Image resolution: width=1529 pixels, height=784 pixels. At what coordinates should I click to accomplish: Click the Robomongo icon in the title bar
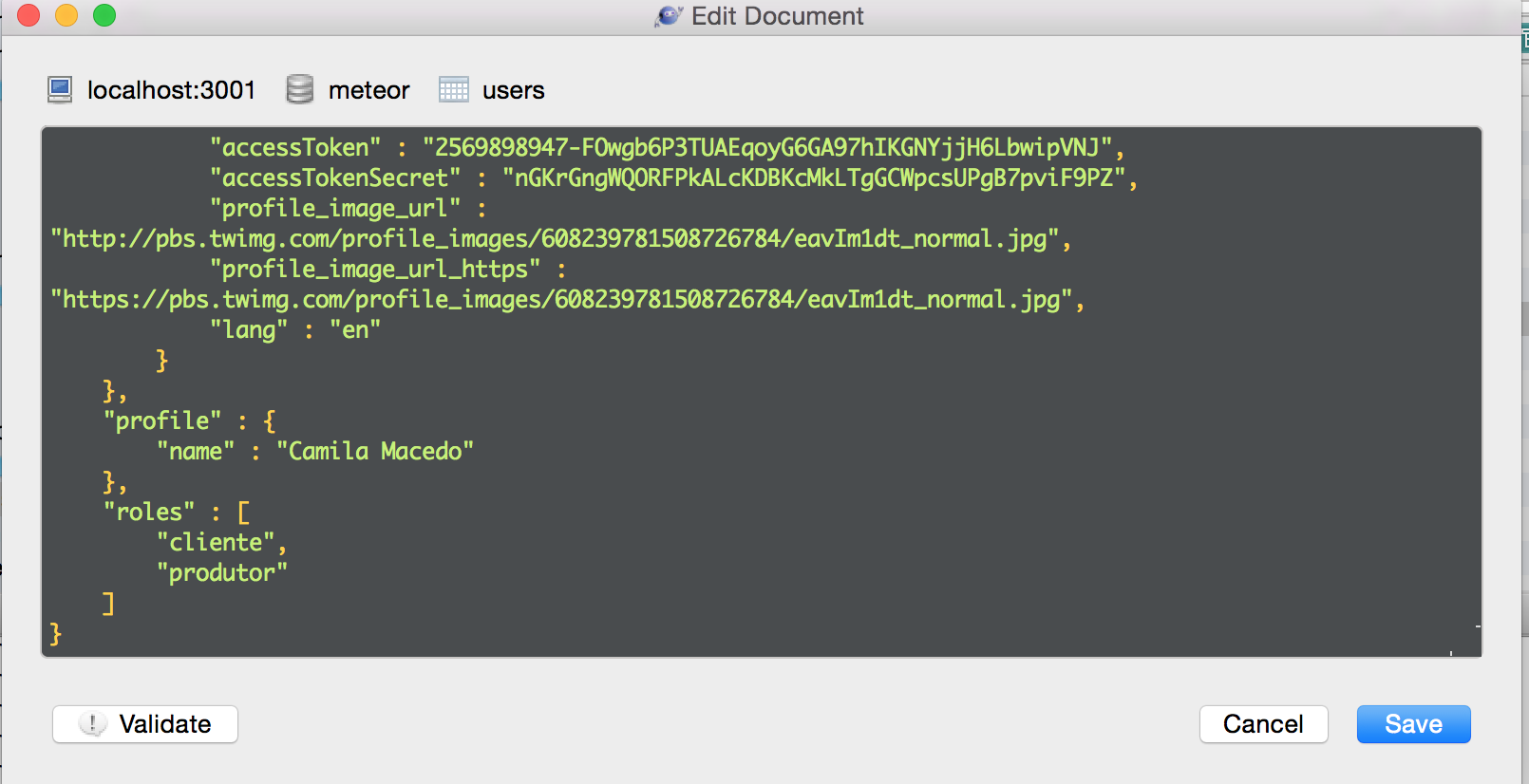click(x=669, y=16)
